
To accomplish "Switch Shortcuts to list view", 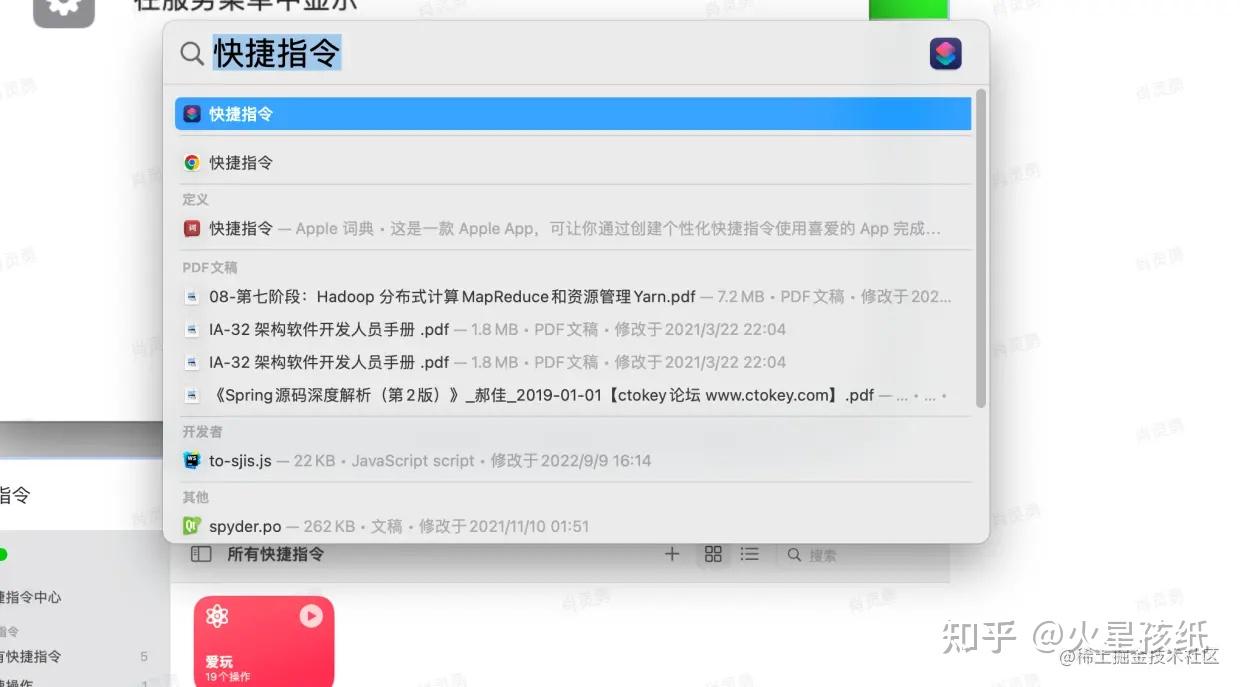I will click(750, 554).
